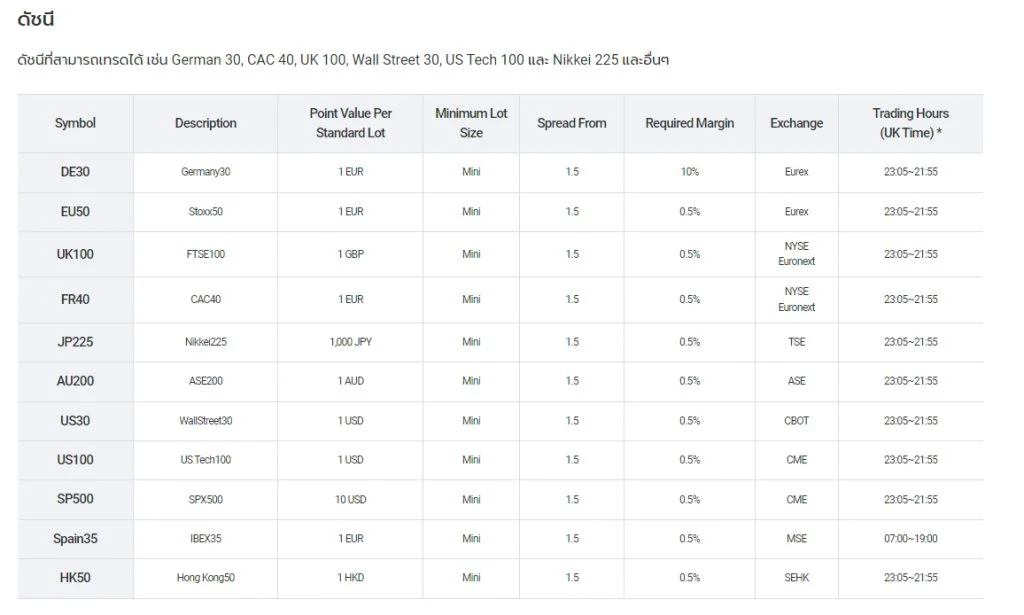Select the HK50 symbol cell
1024x615 pixels.
coord(75,578)
